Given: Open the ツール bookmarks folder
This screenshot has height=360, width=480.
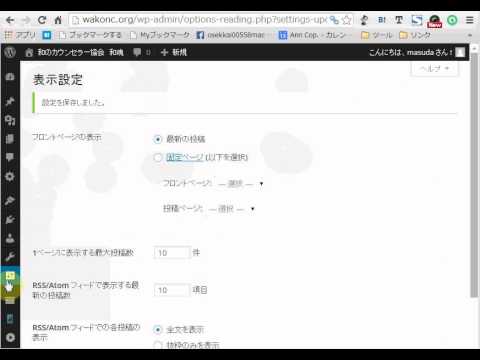Looking at the screenshot, I should [x=377, y=35].
